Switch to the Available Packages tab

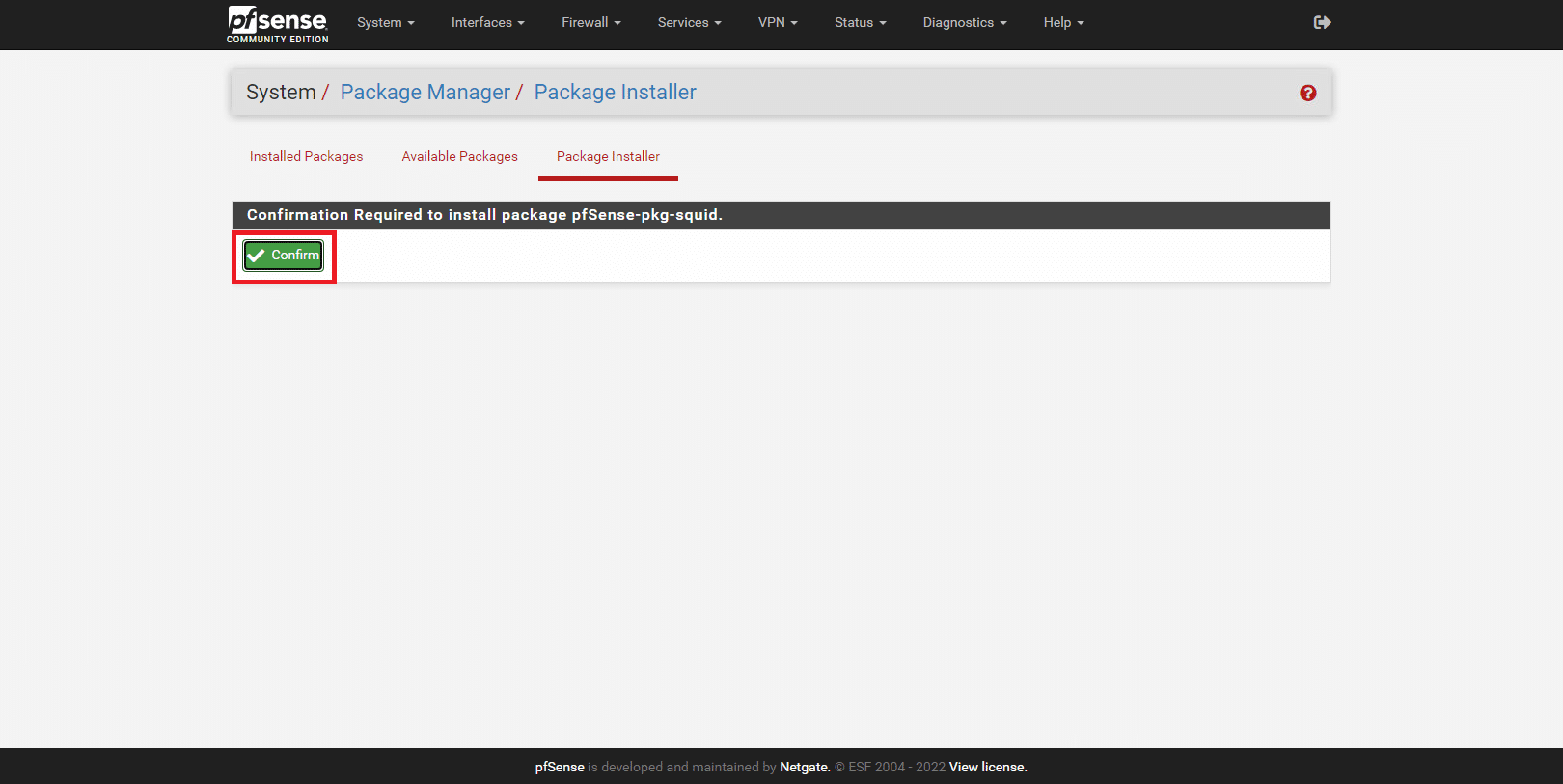click(x=460, y=156)
